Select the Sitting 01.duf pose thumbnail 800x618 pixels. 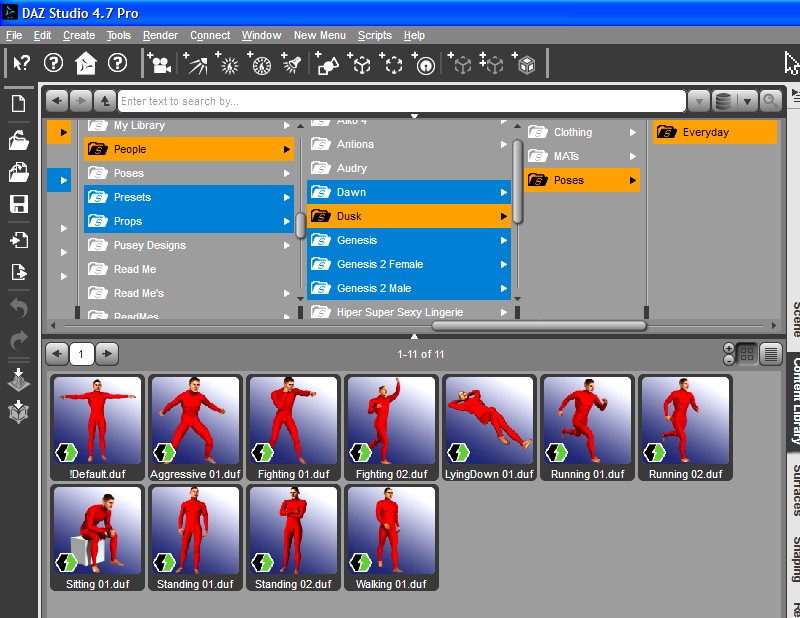click(x=97, y=538)
